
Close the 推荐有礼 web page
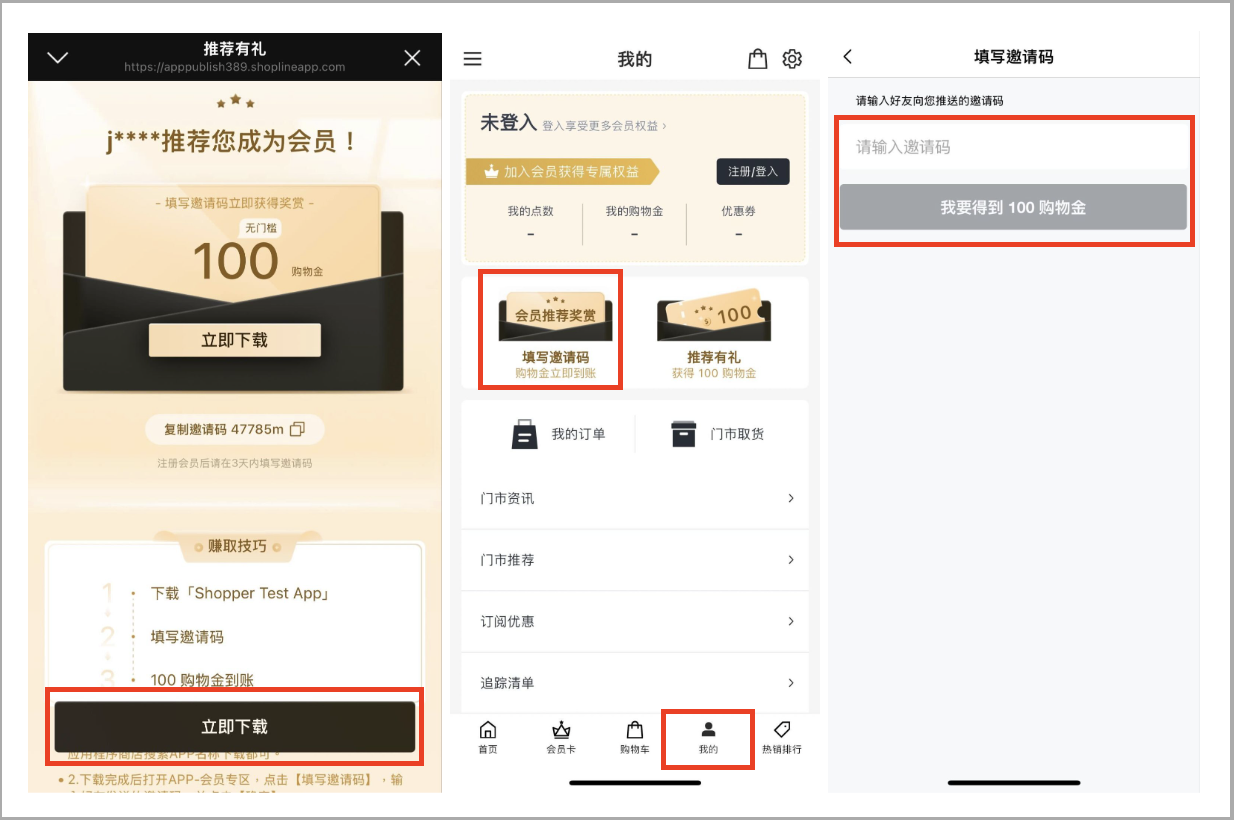[412, 58]
